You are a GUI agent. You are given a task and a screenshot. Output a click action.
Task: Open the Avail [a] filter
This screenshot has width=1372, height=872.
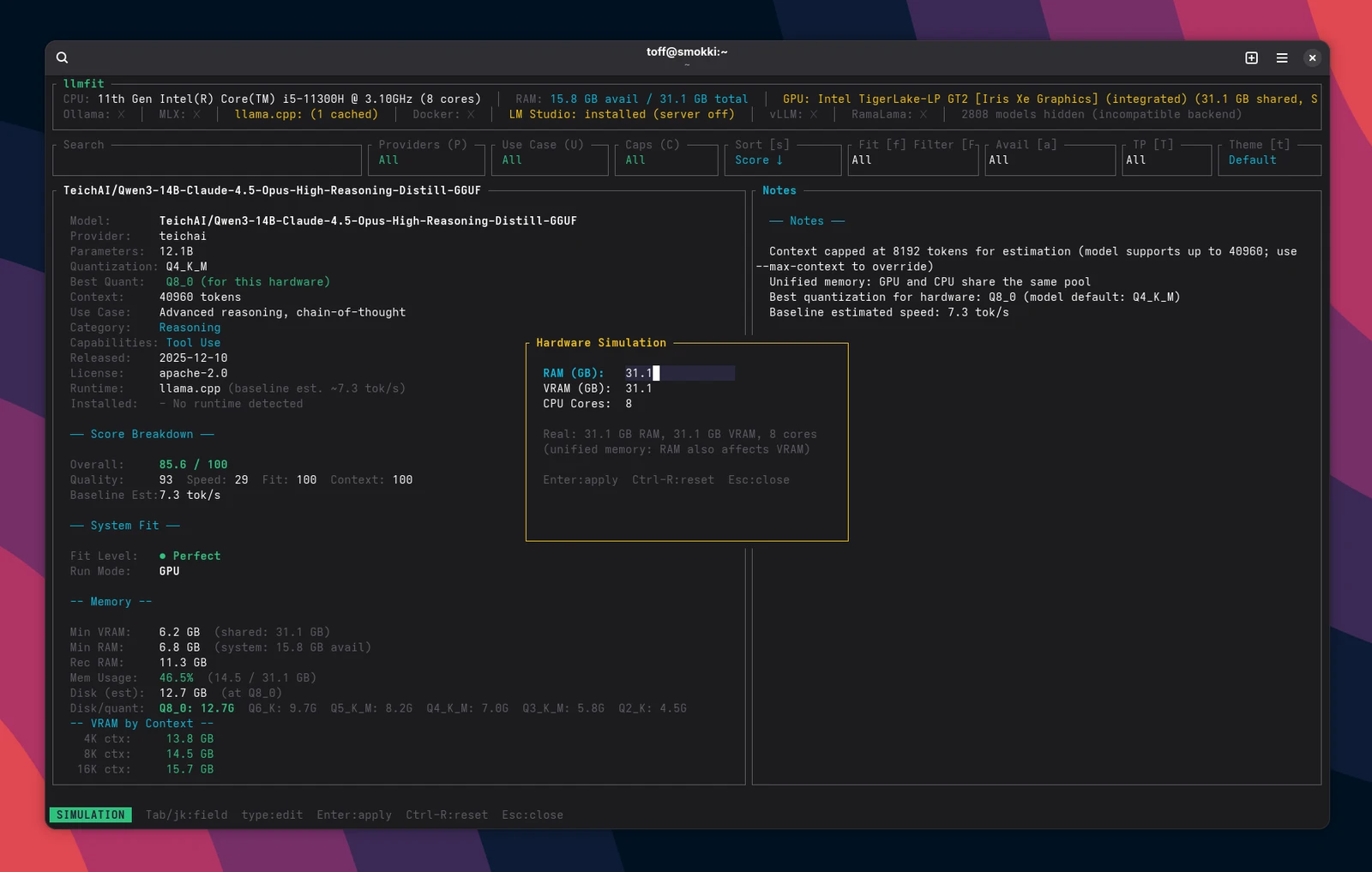point(1050,159)
